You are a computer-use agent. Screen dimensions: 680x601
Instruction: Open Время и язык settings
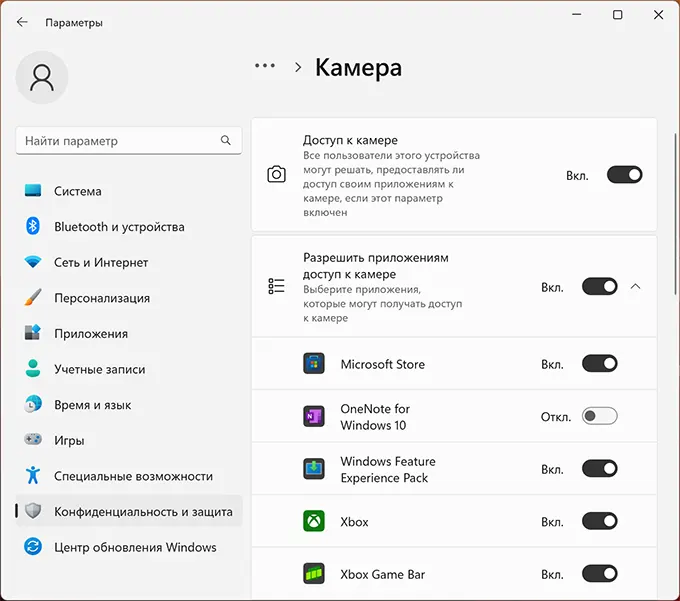click(x=129, y=404)
